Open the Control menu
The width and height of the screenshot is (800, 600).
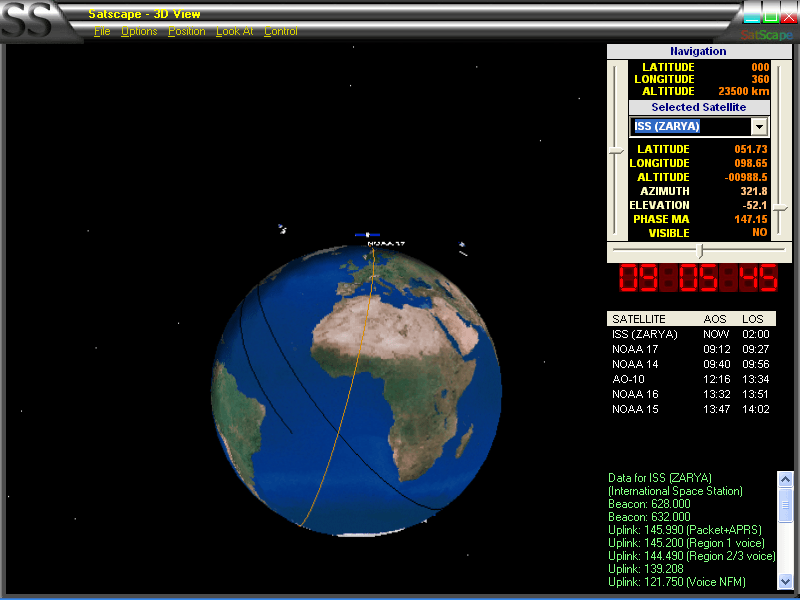click(x=281, y=32)
